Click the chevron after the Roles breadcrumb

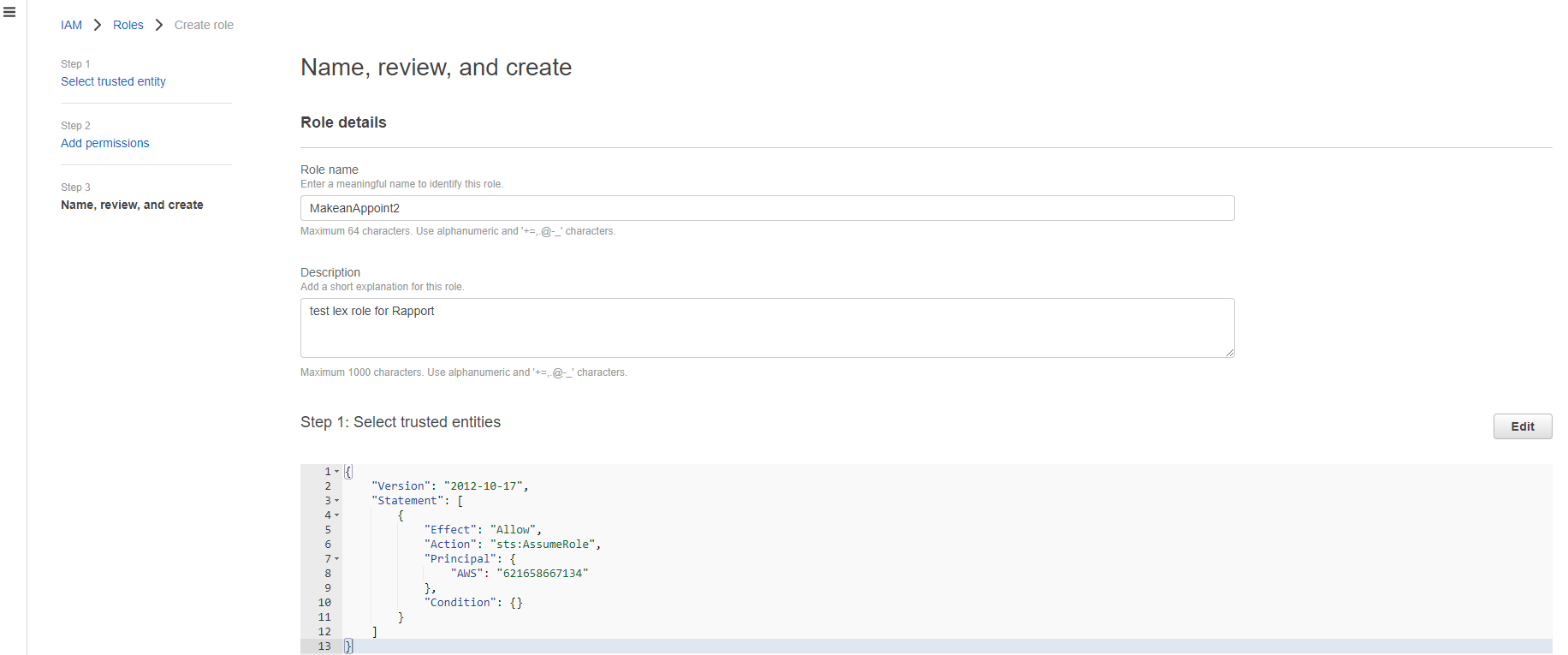point(159,25)
